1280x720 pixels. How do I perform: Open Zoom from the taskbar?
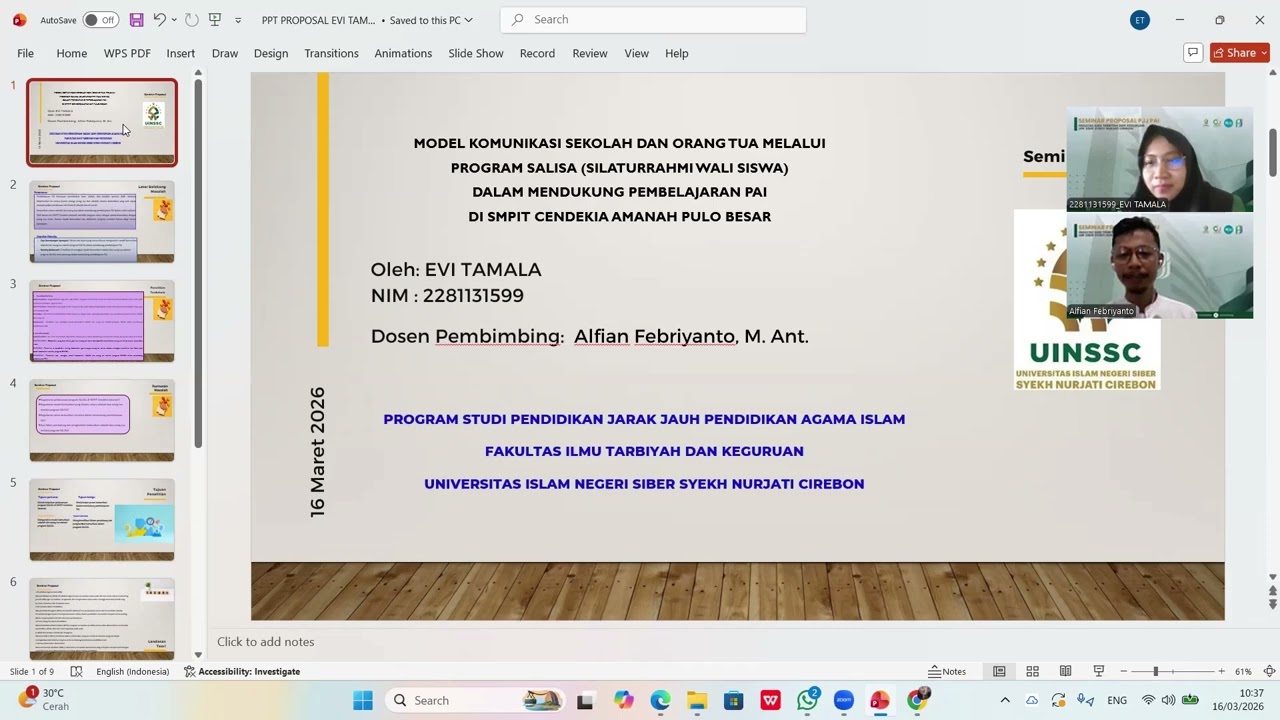843,700
